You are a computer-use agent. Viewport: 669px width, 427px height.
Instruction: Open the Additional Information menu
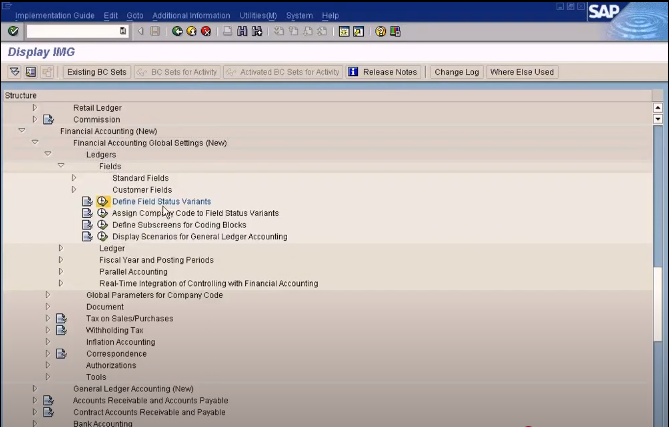pyautogui.click(x=191, y=15)
